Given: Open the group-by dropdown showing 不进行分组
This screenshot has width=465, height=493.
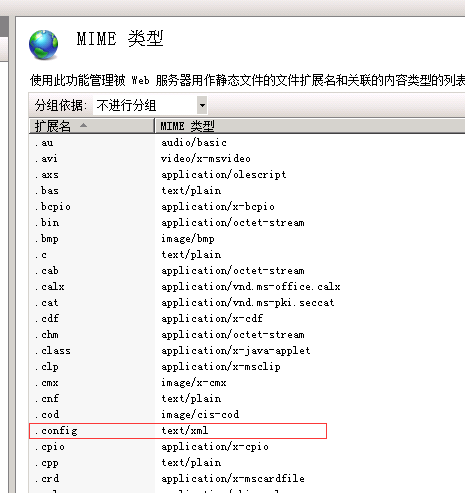Looking at the screenshot, I should [150, 106].
